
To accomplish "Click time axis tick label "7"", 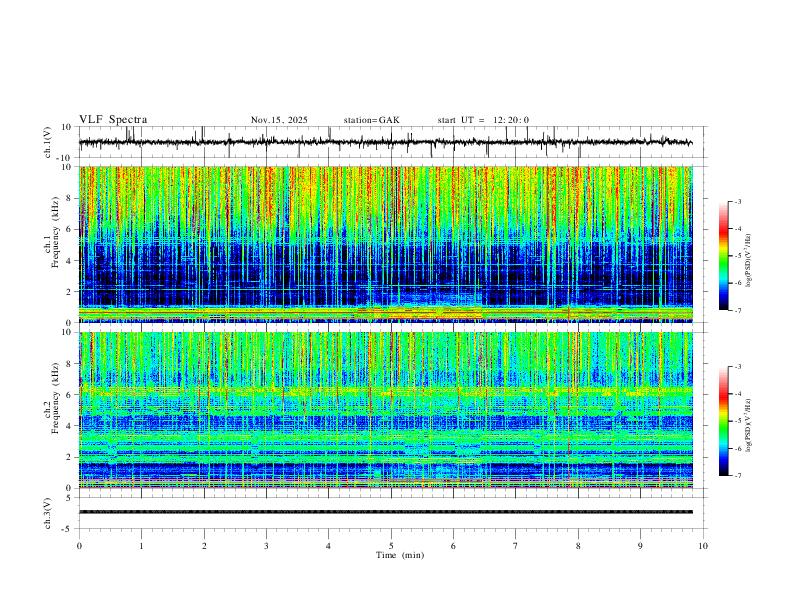I will tap(516, 546).
